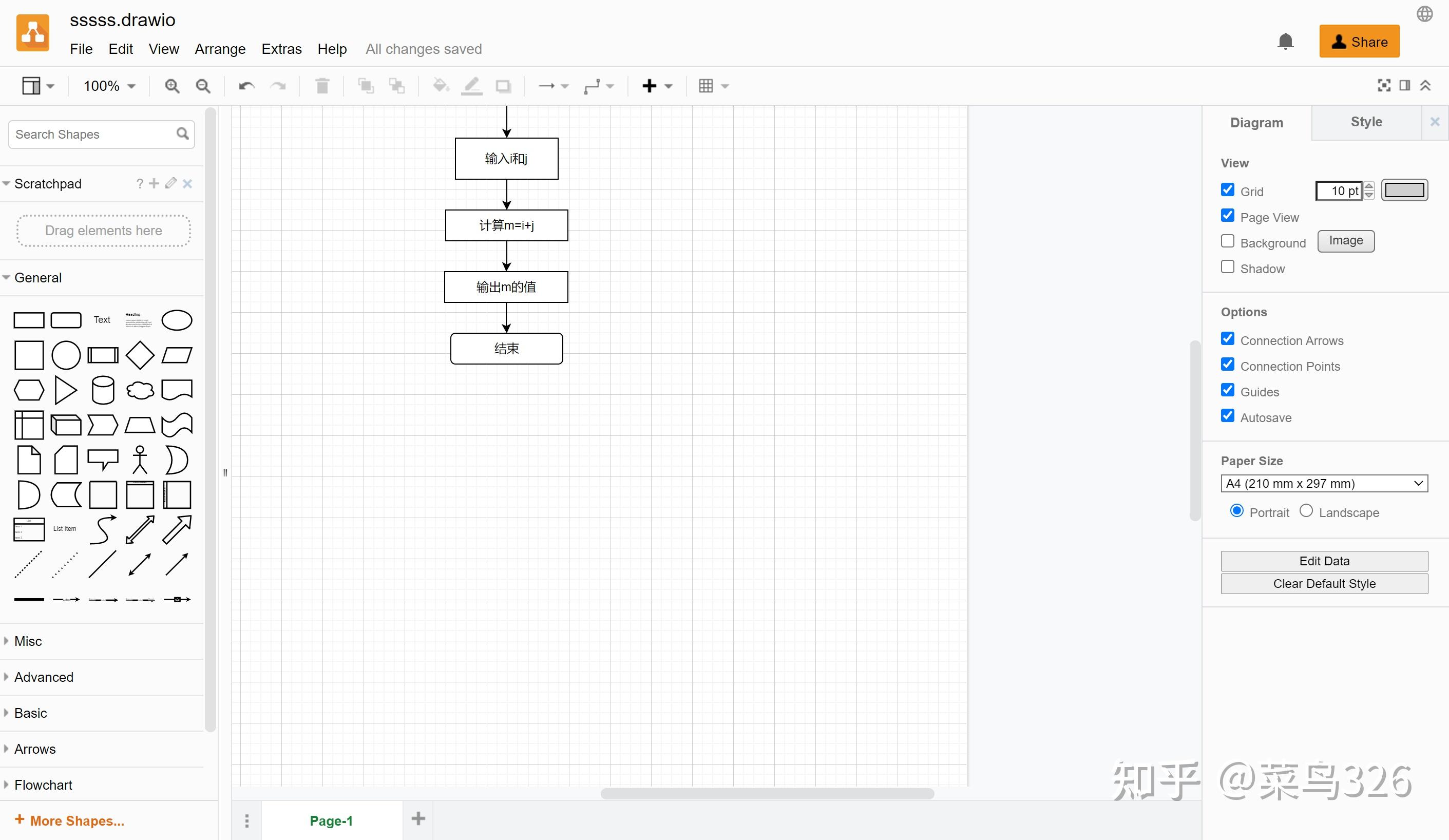
Task: Click the fullscreen toggle icon
Action: point(1384,86)
